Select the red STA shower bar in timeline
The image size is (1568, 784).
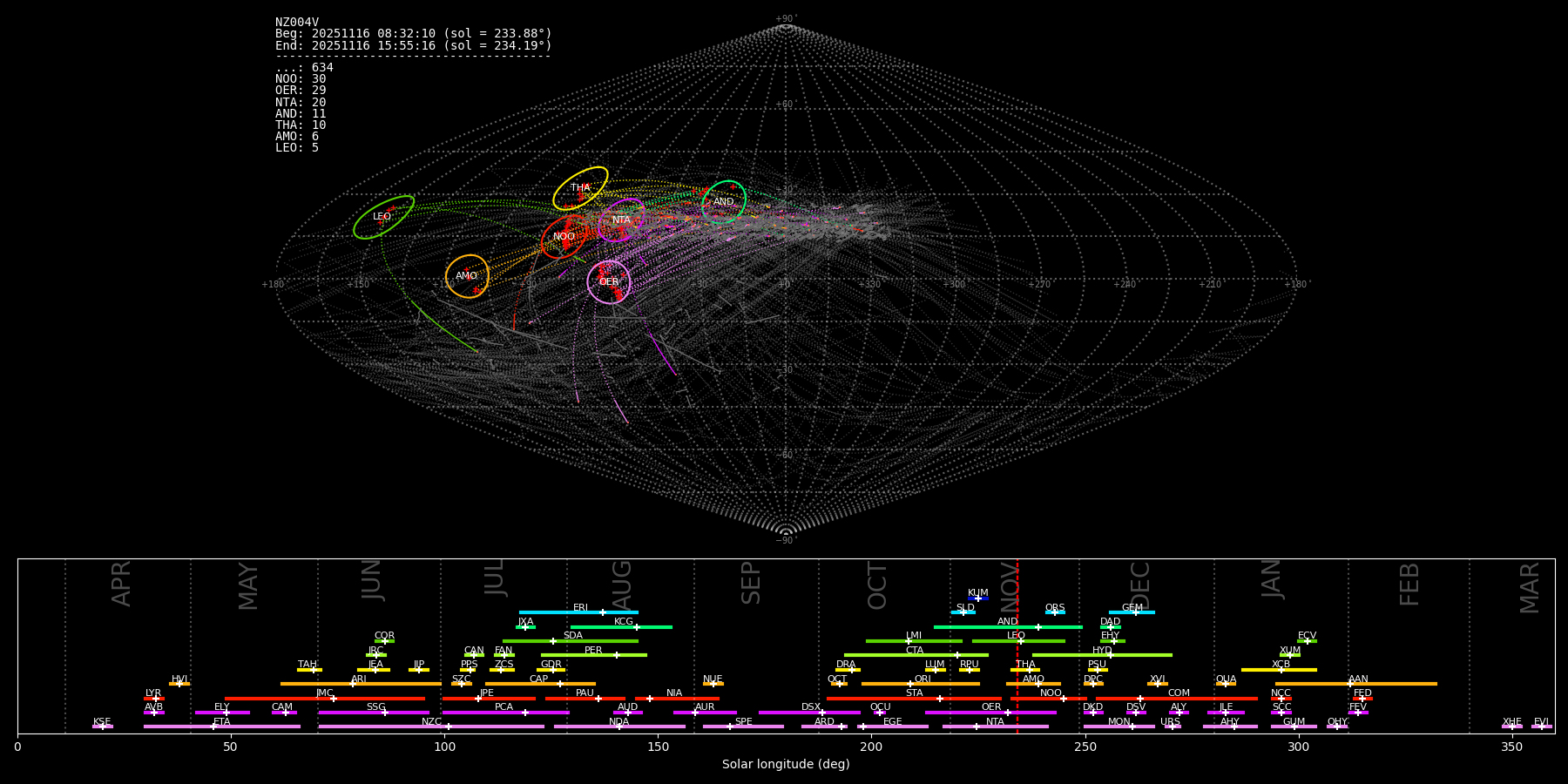click(914, 698)
